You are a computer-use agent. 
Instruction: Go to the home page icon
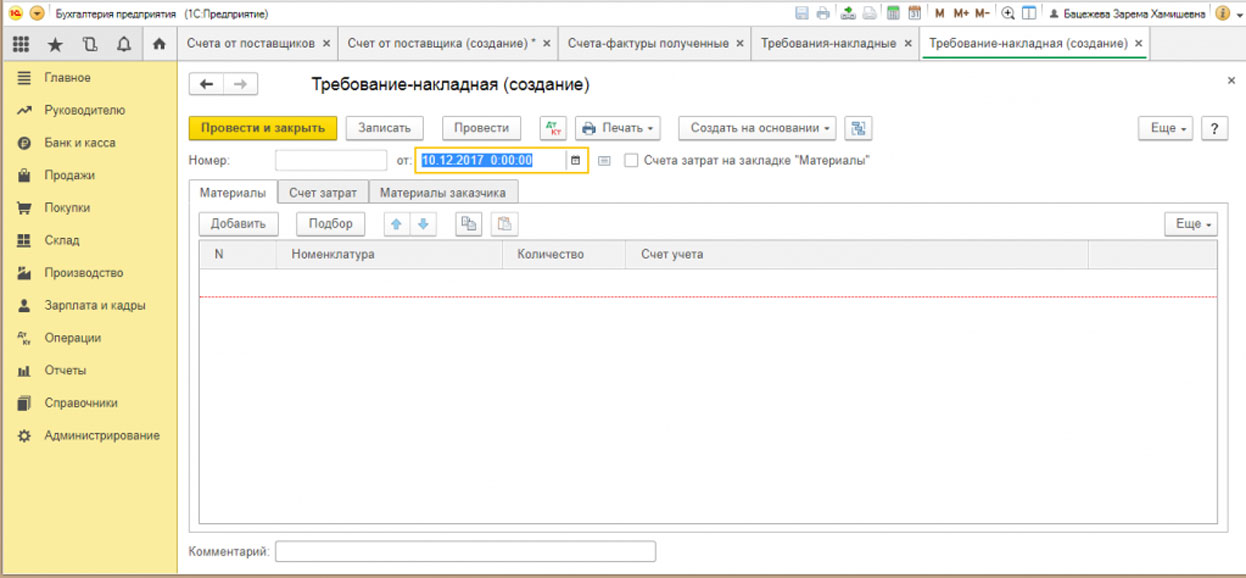[158, 44]
